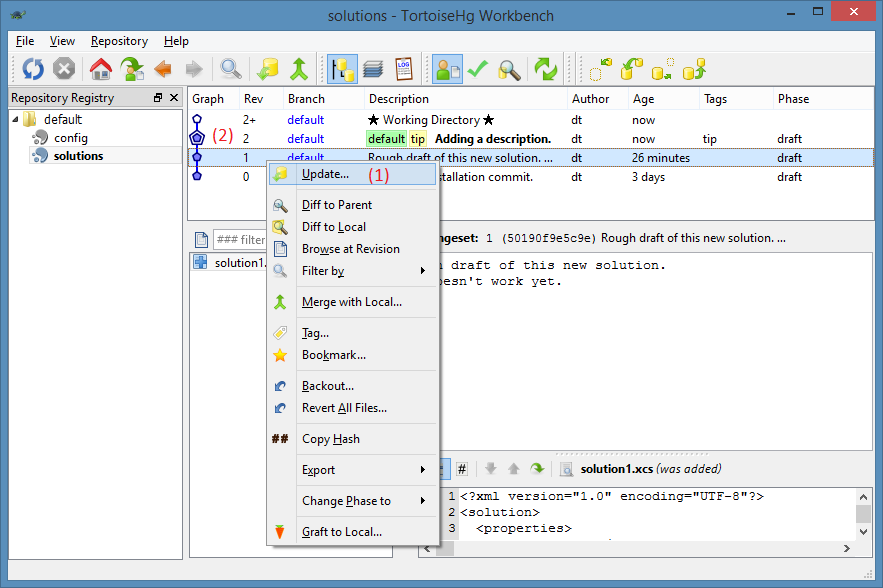Click the Branch column header
Screen dimensions: 883x588
324,99
